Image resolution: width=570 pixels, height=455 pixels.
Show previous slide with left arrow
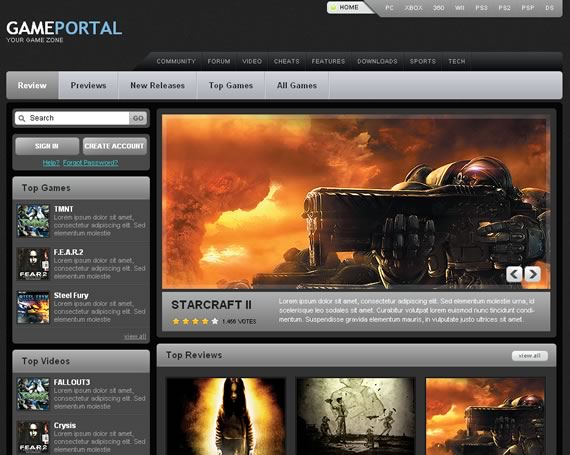coord(514,274)
